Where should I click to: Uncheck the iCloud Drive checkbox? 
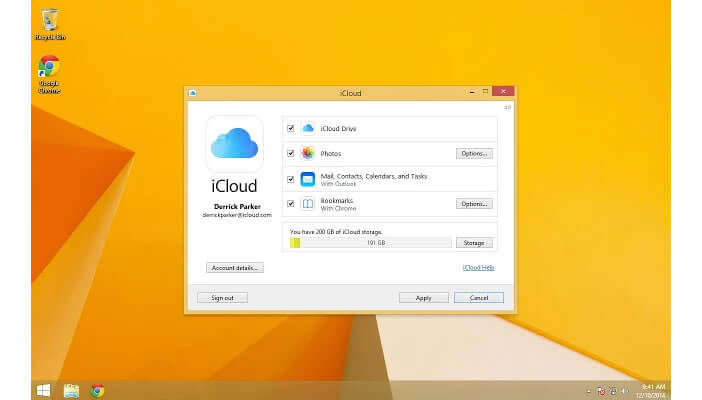click(290, 129)
